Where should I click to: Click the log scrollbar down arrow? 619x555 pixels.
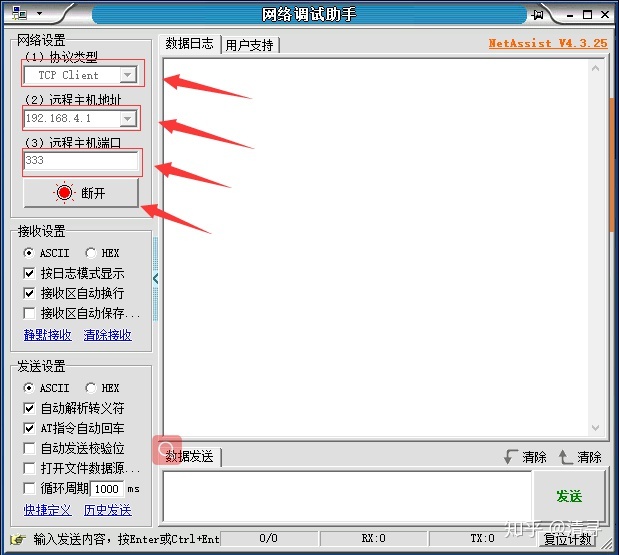coord(596,428)
